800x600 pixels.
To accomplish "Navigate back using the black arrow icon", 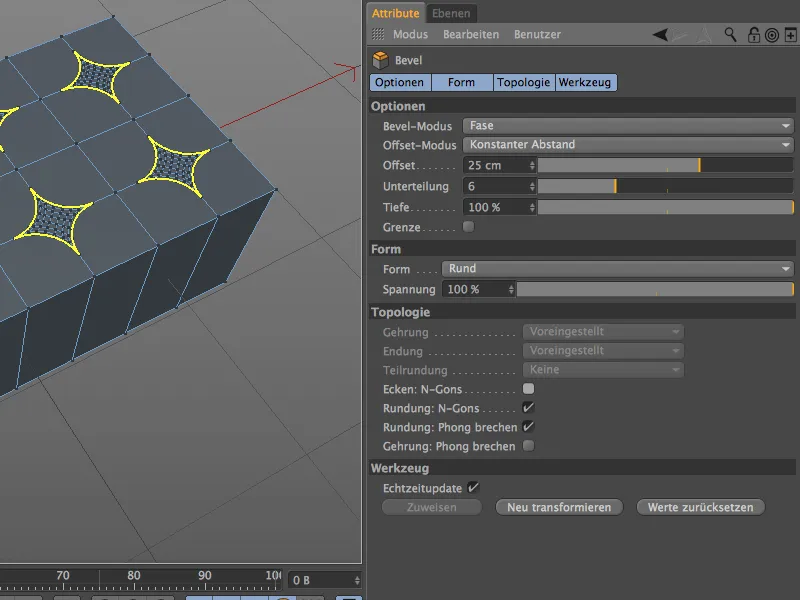I will [x=658, y=34].
